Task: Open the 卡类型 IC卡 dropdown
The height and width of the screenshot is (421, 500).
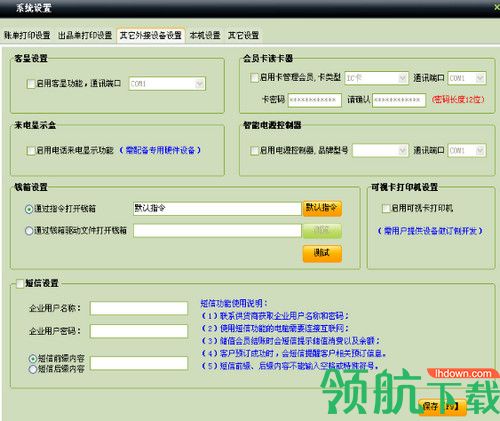Action: coord(376,78)
